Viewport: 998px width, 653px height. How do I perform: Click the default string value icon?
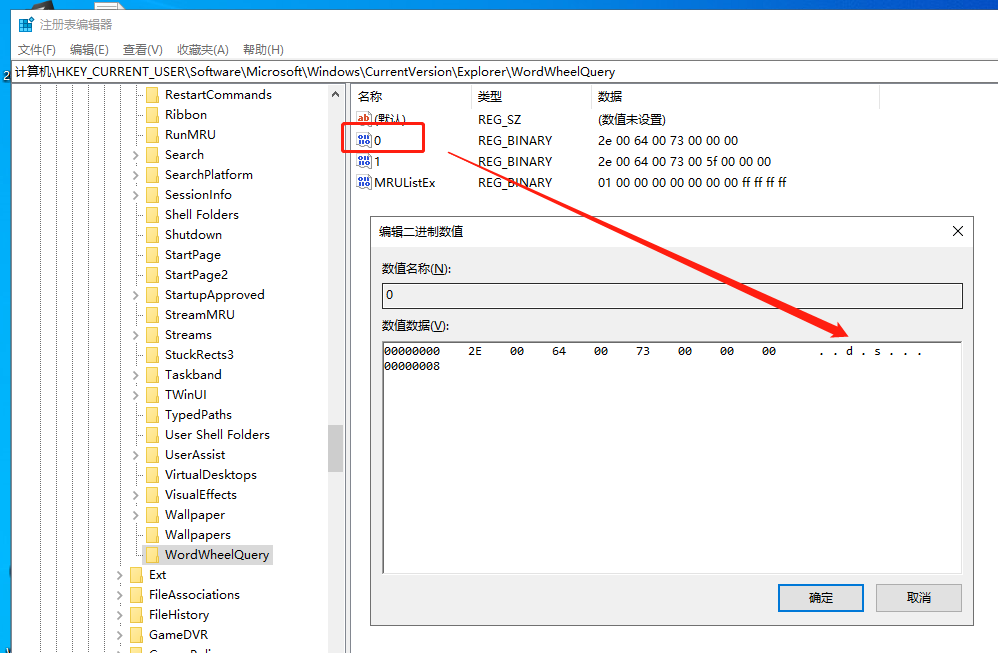pos(364,119)
